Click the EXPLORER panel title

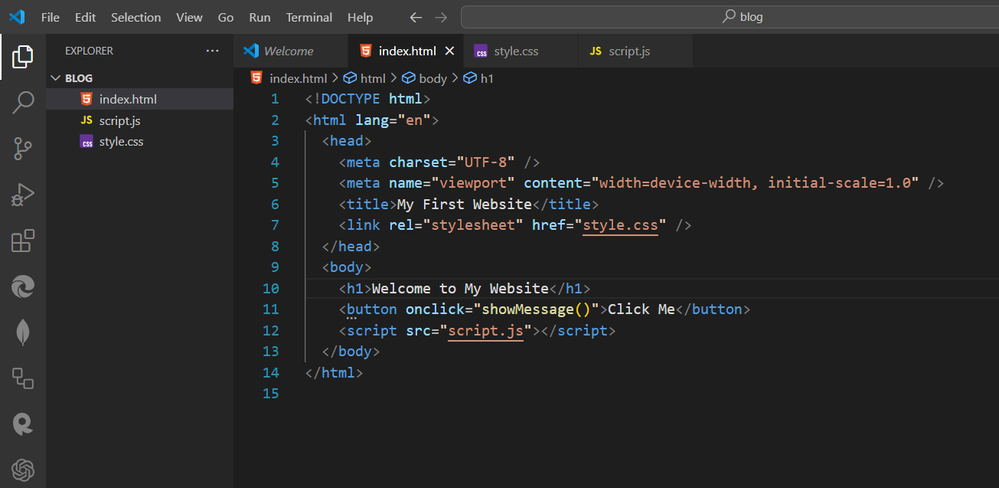tap(89, 51)
